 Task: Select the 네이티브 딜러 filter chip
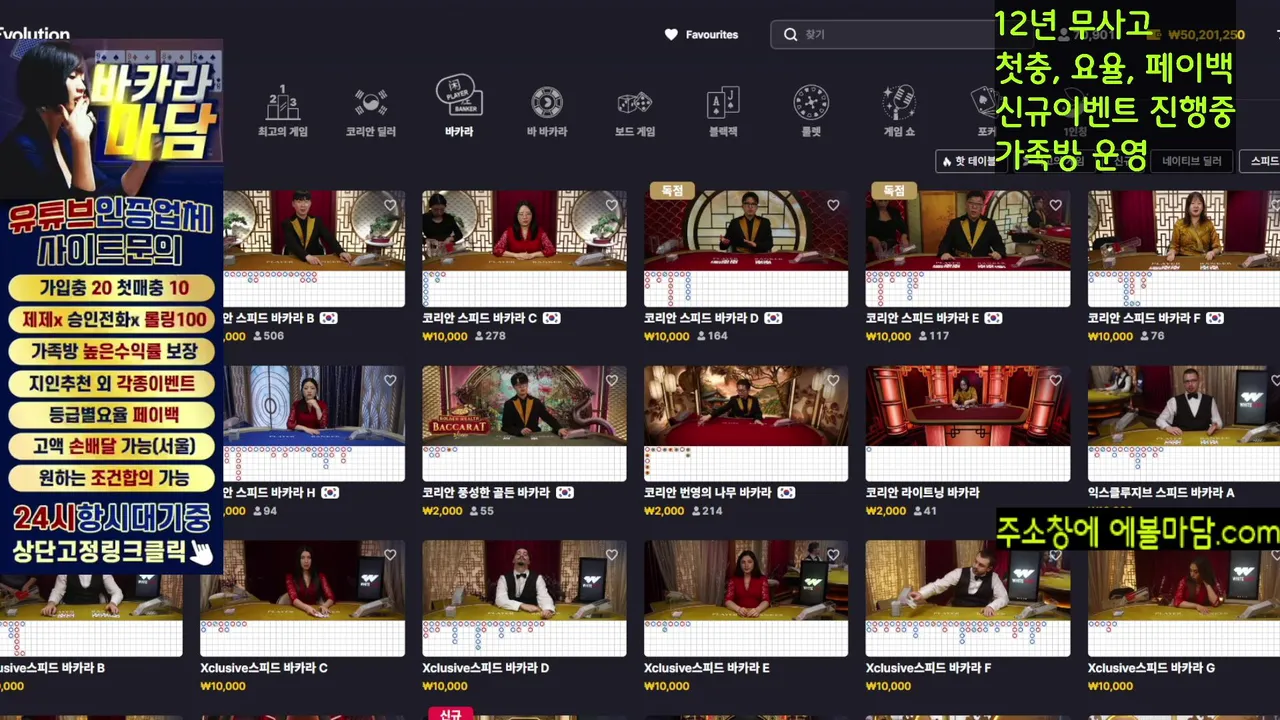tap(1192, 161)
